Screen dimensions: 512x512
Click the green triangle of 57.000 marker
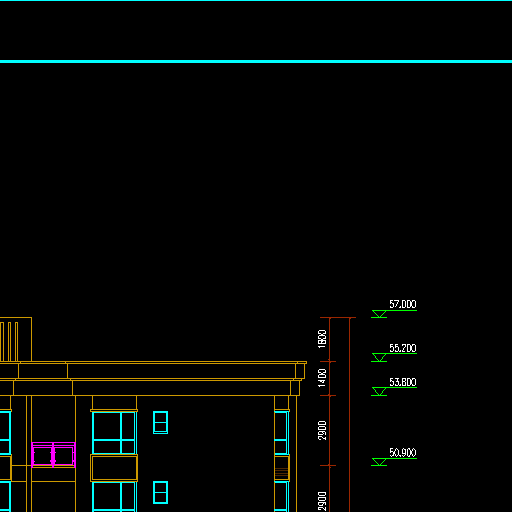pyautogui.click(x=379, y=314)
